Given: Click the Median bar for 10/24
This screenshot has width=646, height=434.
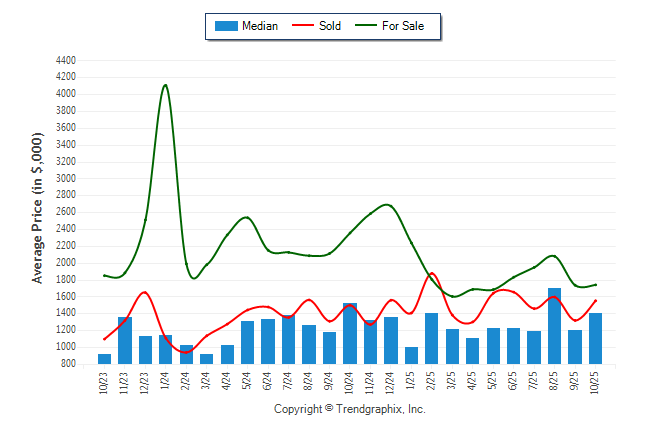Looking at the screenshot, I should (x=350, y=333).
